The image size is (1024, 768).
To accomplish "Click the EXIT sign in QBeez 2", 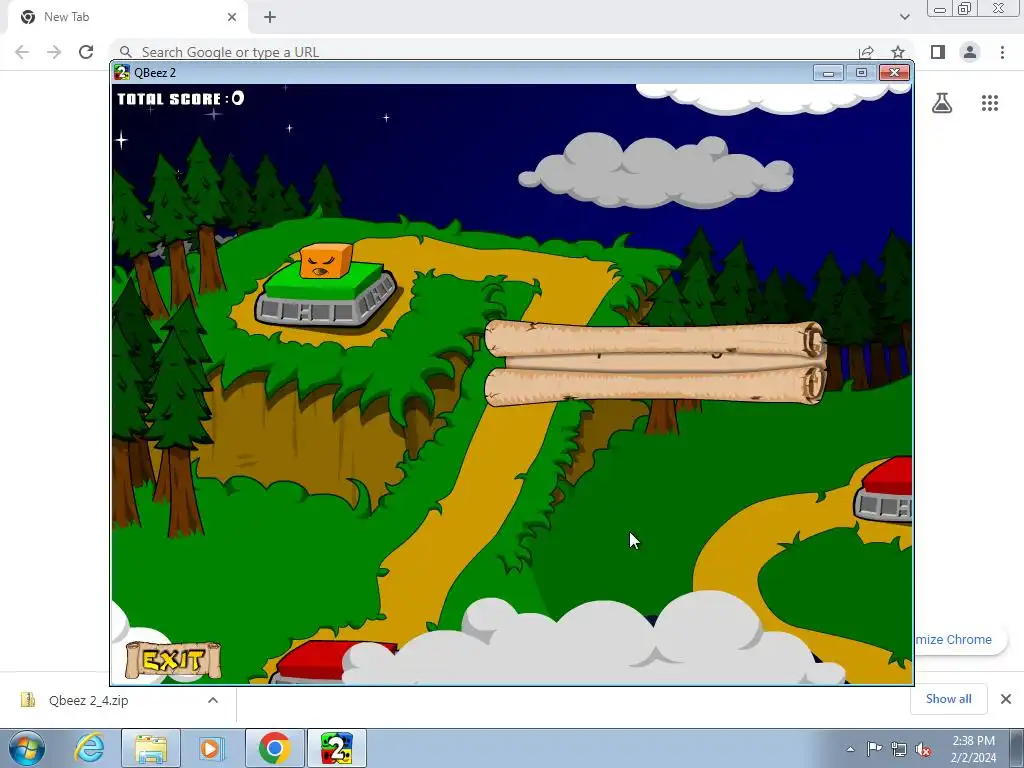I will tap(173, 660).
